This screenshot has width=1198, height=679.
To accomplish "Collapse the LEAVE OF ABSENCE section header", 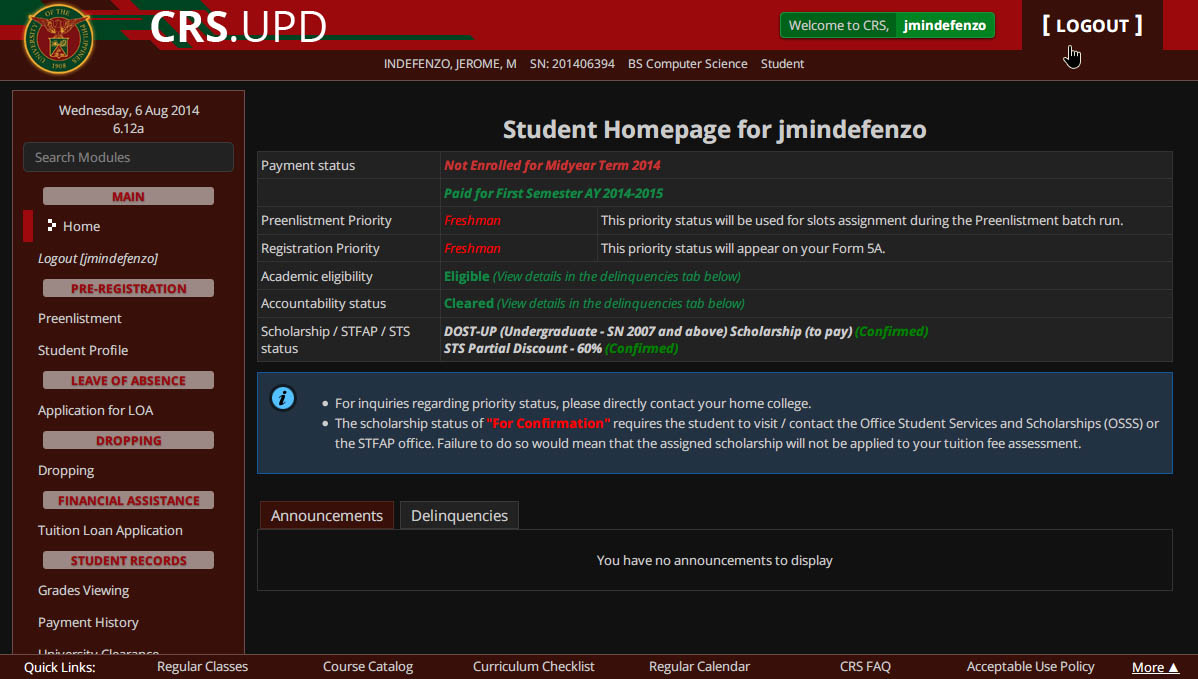I will [128, 380].
